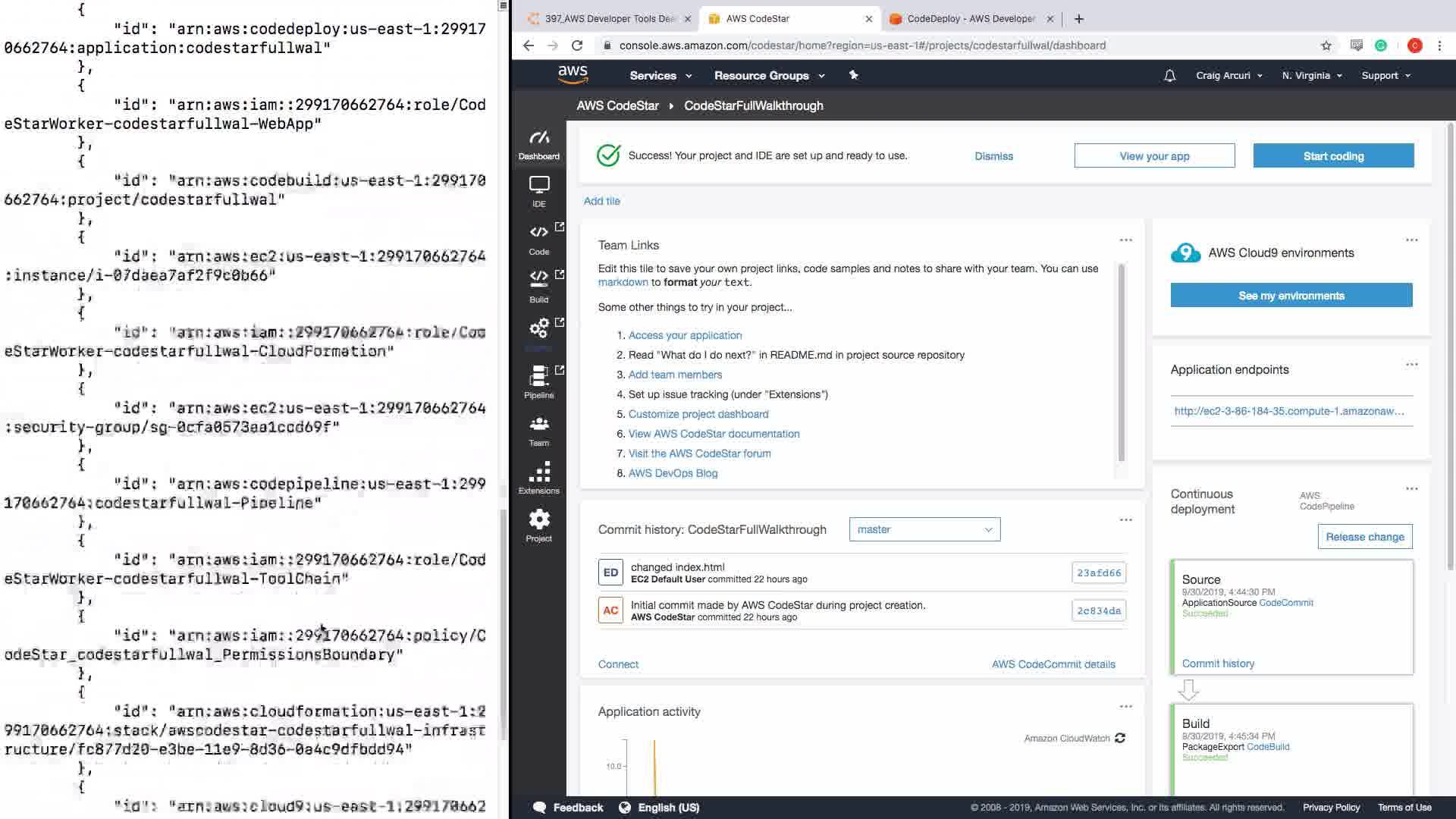Viewport: 1456px width, 819px height.
Task: Open the IDE sidebar icon
Action: point(538,191)
